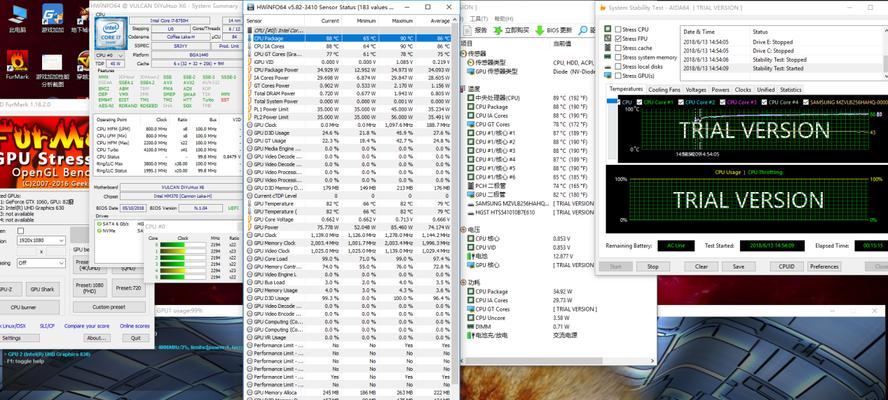Viewport: 888px width, 400px height.
Task: Click the HWiNFO64 title bar app icon
Action: [x=250, y=7]
